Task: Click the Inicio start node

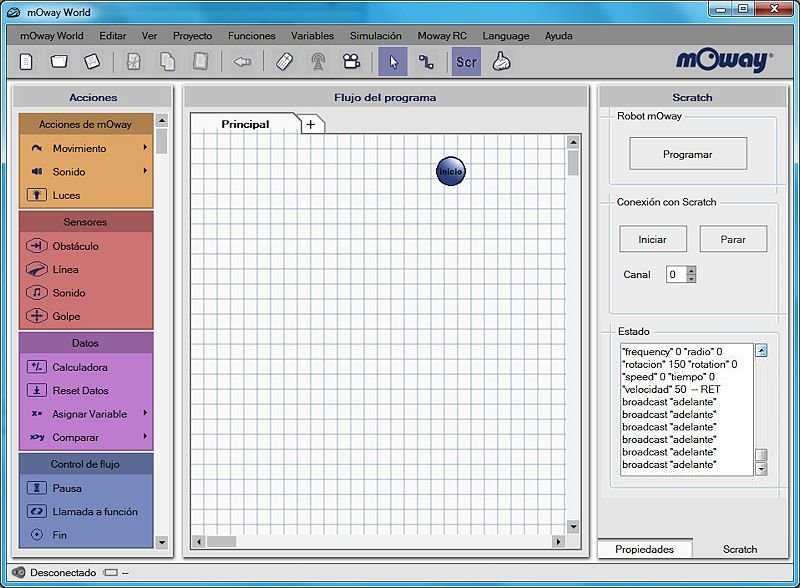Action: (450, 171)
